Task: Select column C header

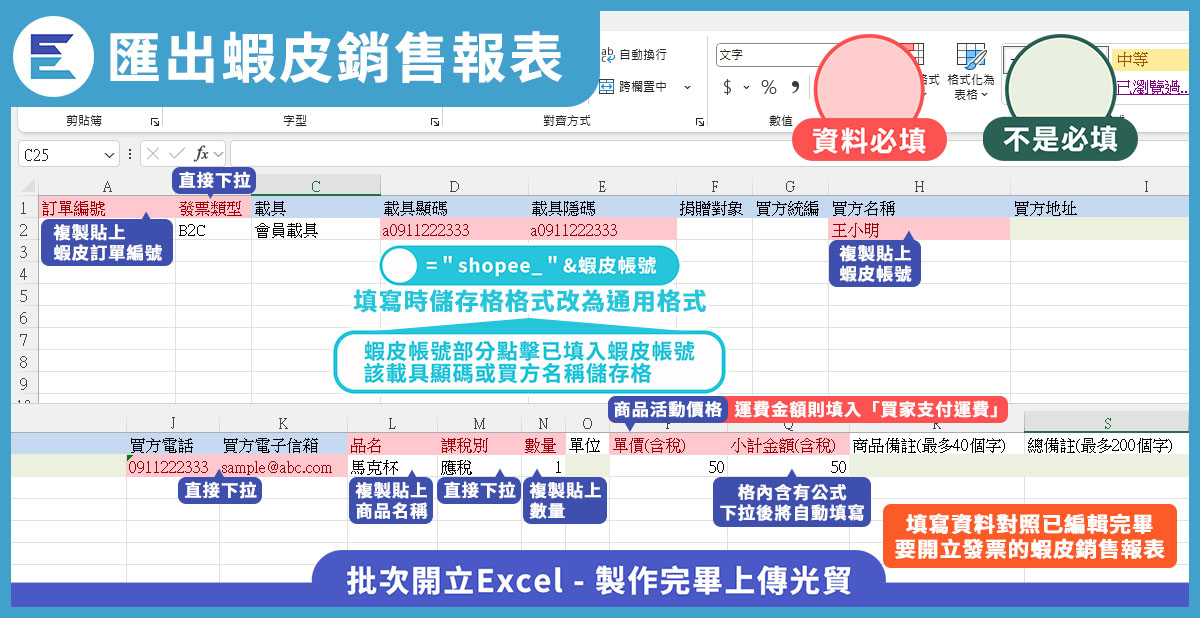Action: (x=315, y=186)
